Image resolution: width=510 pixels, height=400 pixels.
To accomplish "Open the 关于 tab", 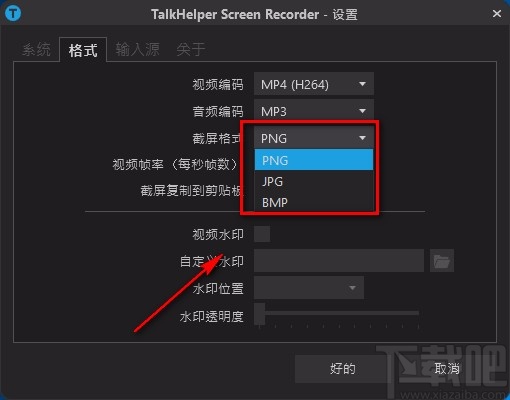I will pos(191,50).
